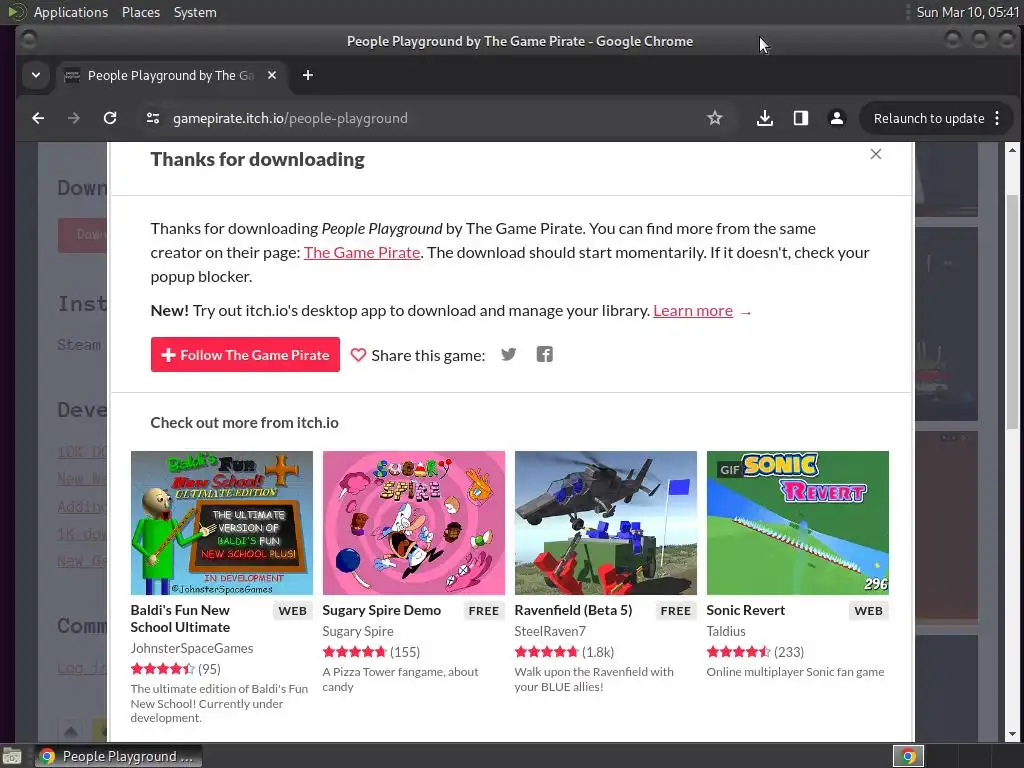Image resolution: width=1024 pixels, height=768 pixels.
Task: Open the Chrome profile icon
Action: coord(837,118)
